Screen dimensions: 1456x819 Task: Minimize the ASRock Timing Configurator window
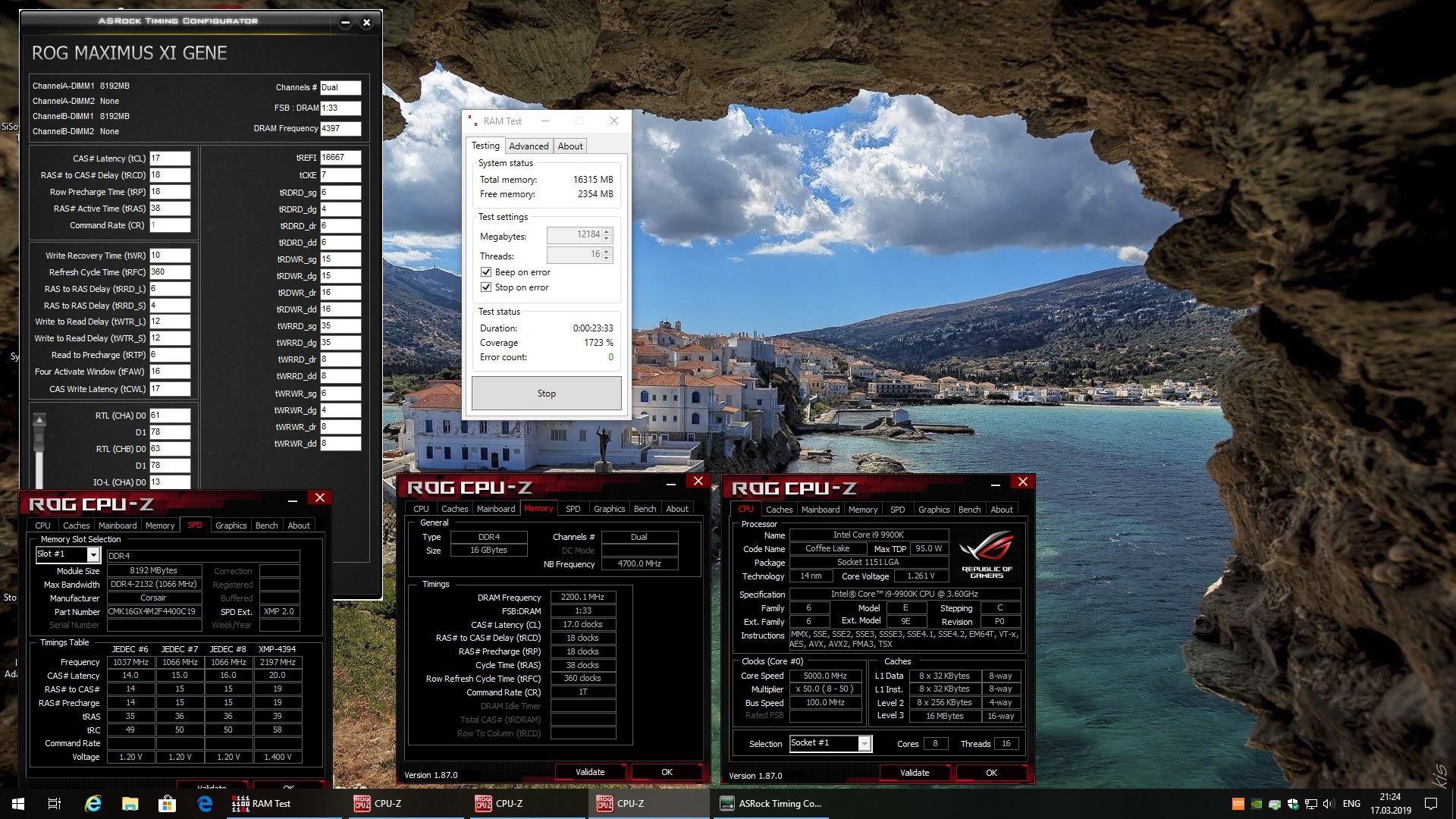(x=345, y=22)
